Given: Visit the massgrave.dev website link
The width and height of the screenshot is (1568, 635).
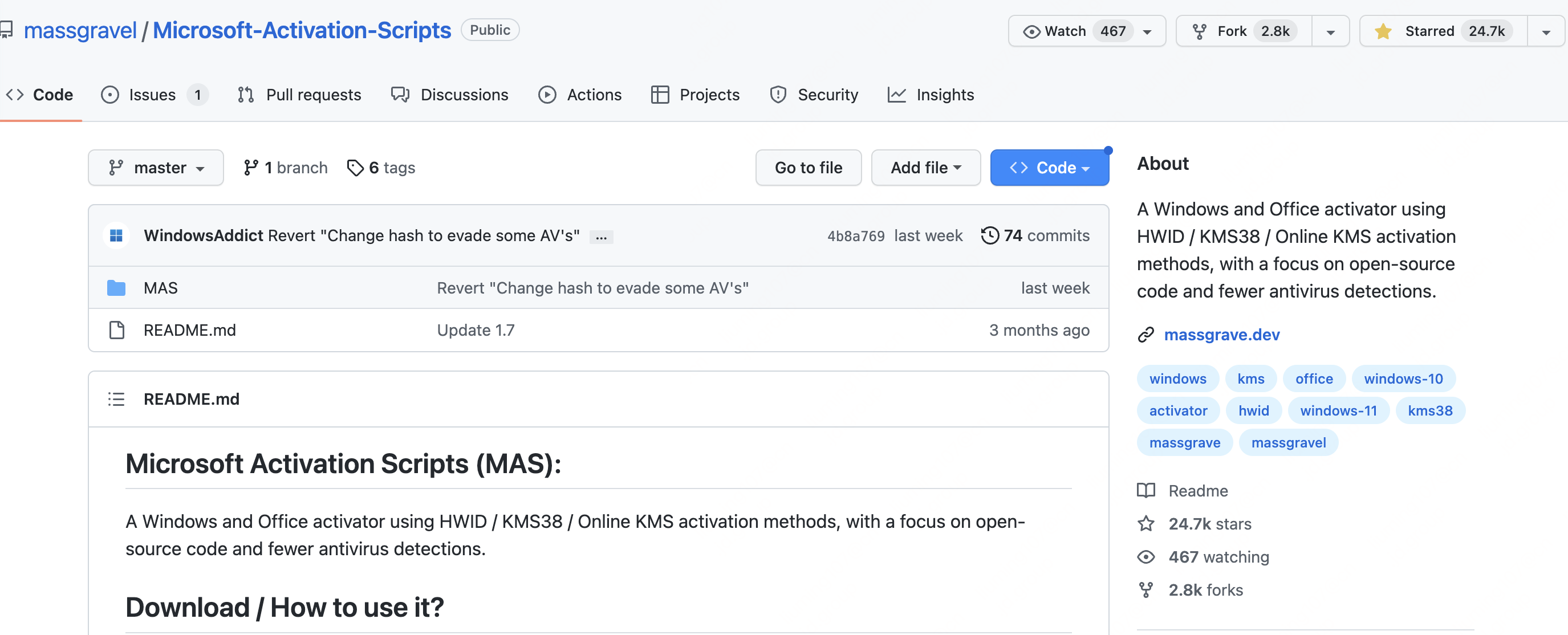Looking at the screenshot, I should click(x=1222, y=335).
